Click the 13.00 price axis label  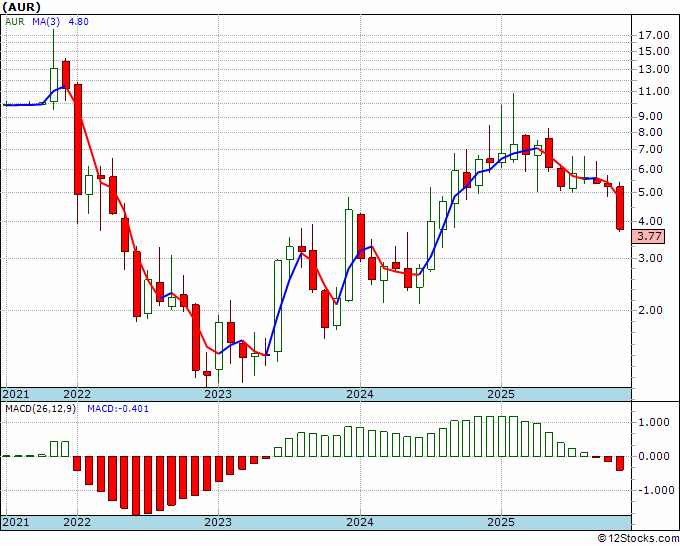654,69
